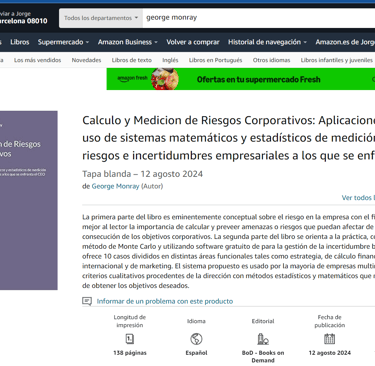This screenshot has height=366, width=375.
Task: Open Inglés books category
Action: pyautogui.click(x=170, y=60)
